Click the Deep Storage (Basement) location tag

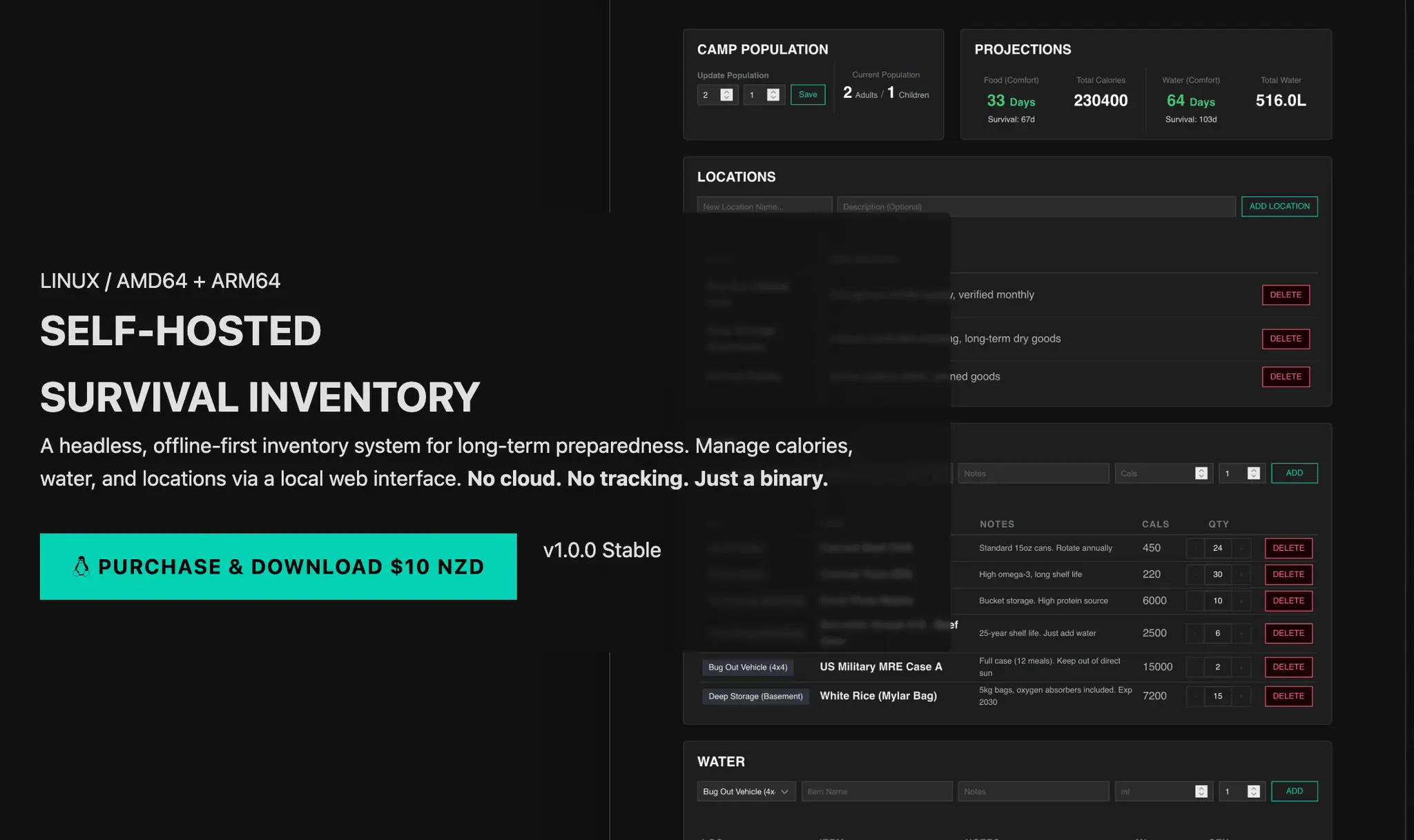(755, 696)
